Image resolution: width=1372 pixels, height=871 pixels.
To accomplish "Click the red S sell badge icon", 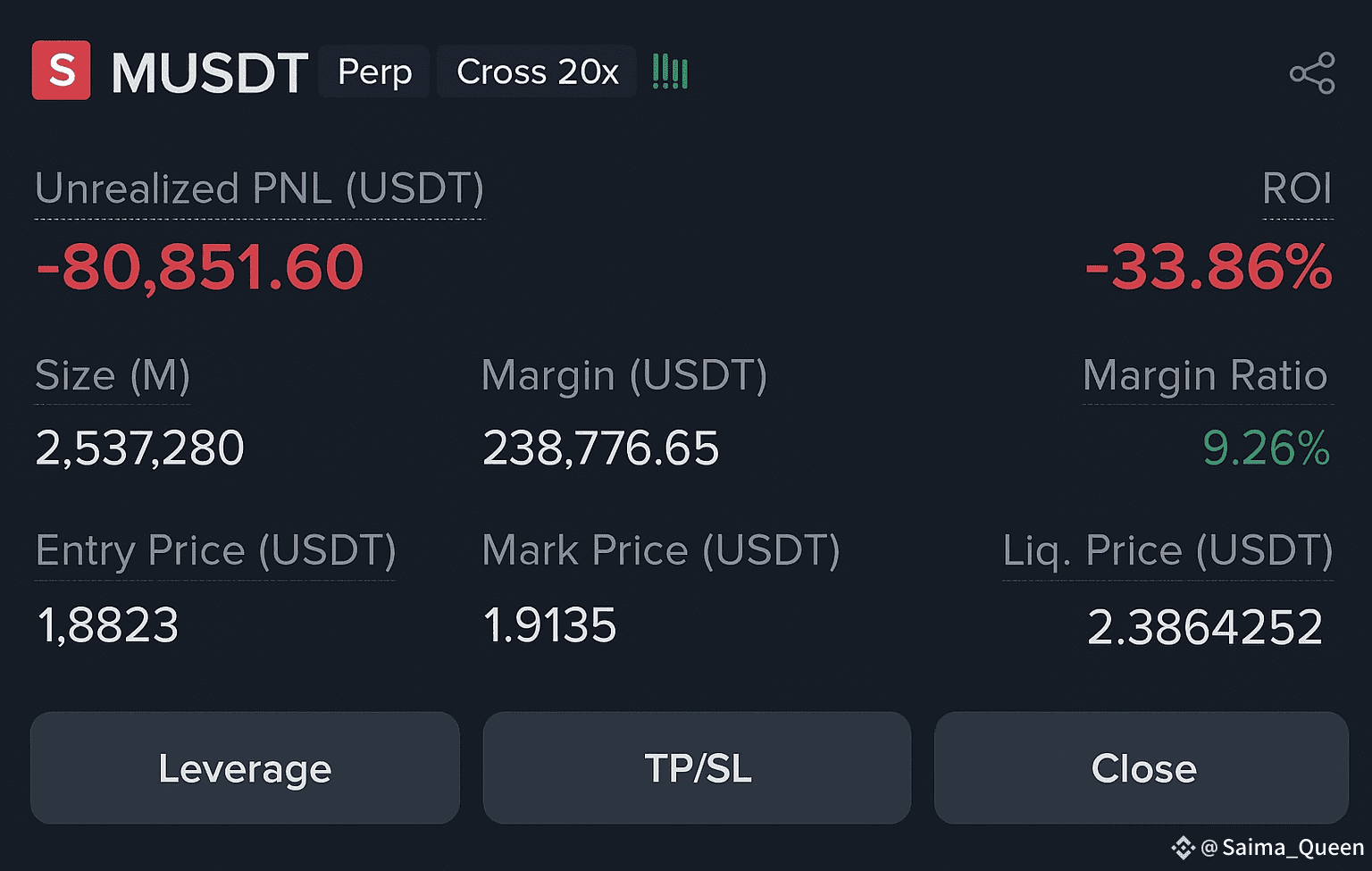I will (61, 71).
